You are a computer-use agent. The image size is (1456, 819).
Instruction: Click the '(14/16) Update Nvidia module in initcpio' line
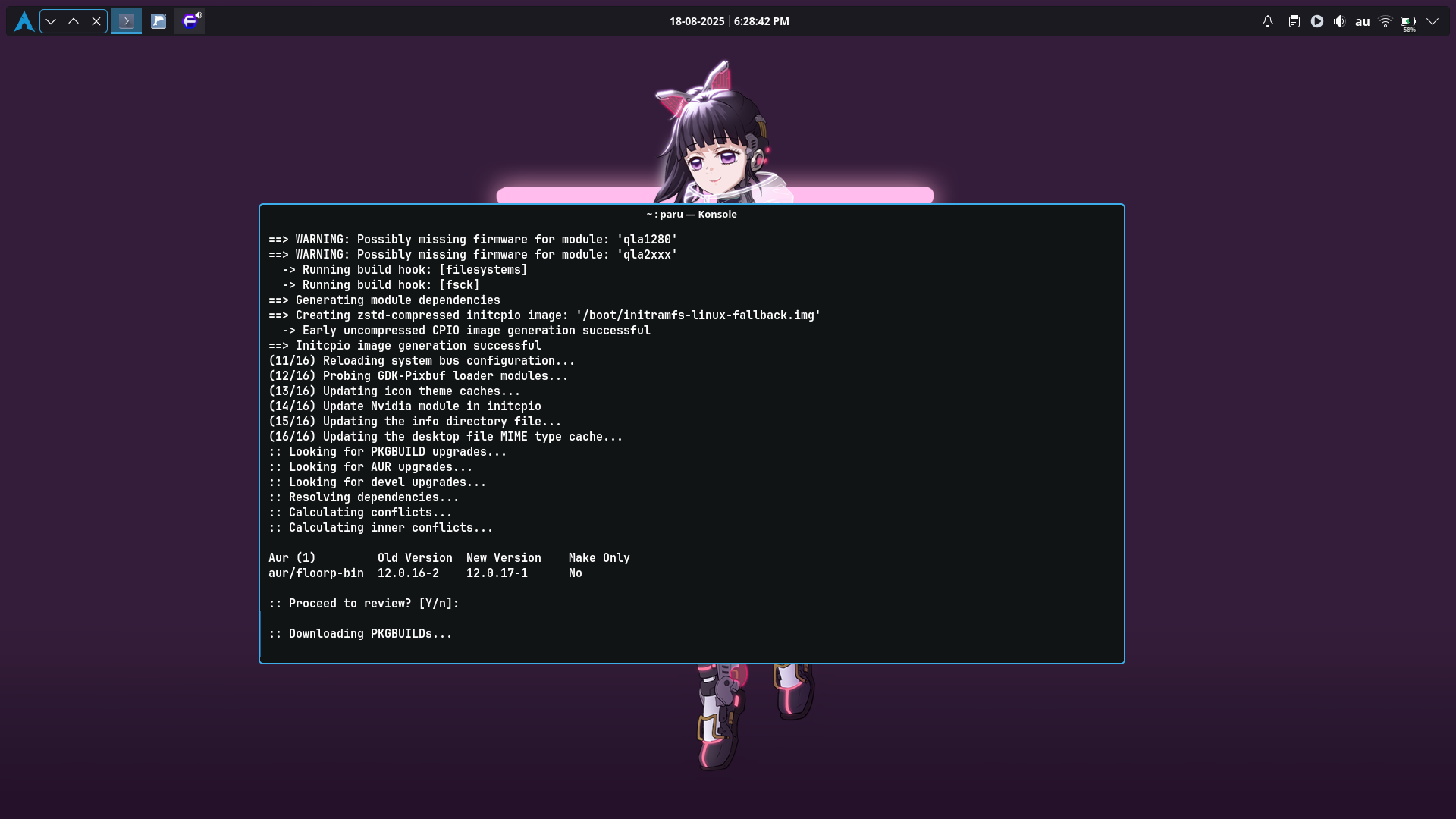coord(405,406)
